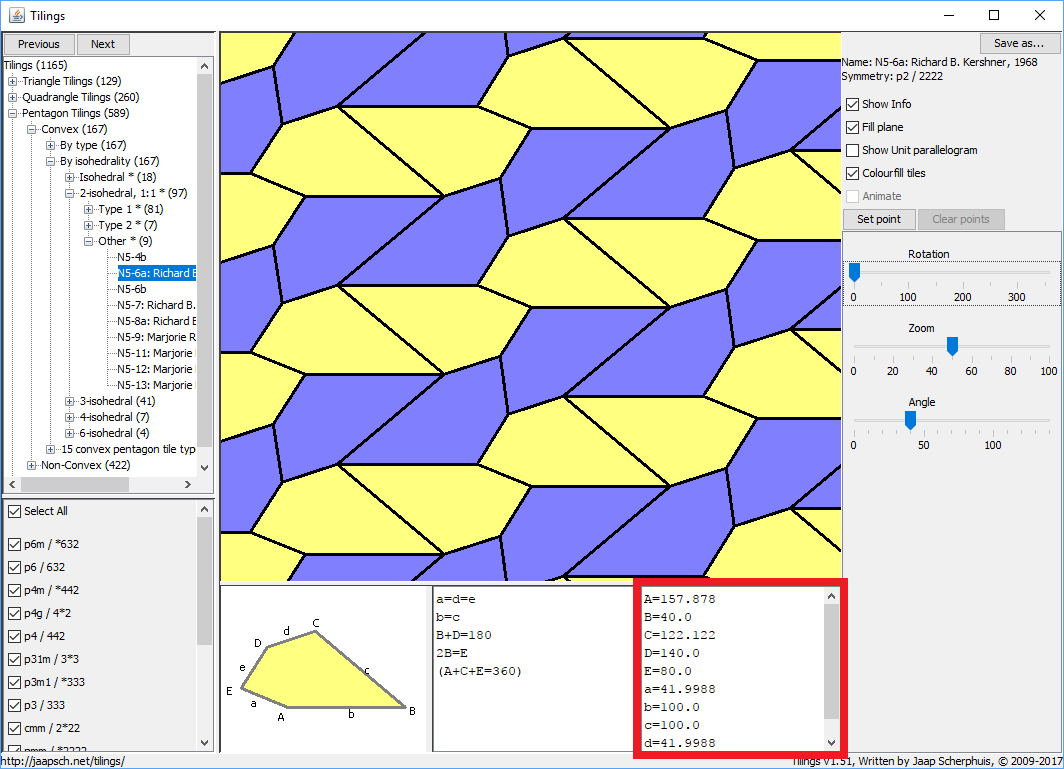This screenshot has height=769, width=1064.
Task: Uncheck the p6 / 632 symmetry filter
Action: point(14,567)
